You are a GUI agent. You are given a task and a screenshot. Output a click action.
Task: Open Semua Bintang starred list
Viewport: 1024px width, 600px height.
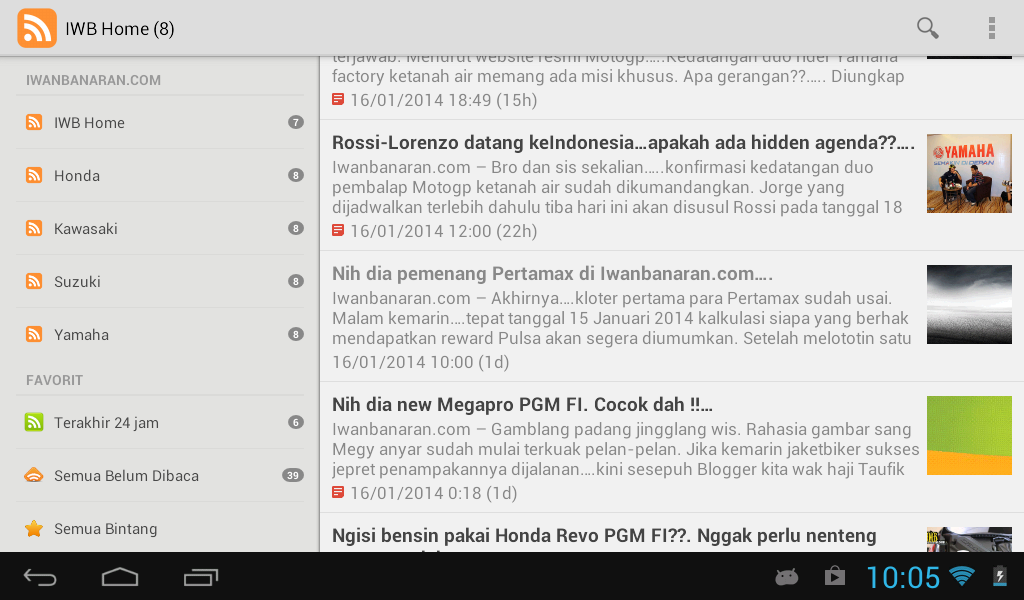160,528
